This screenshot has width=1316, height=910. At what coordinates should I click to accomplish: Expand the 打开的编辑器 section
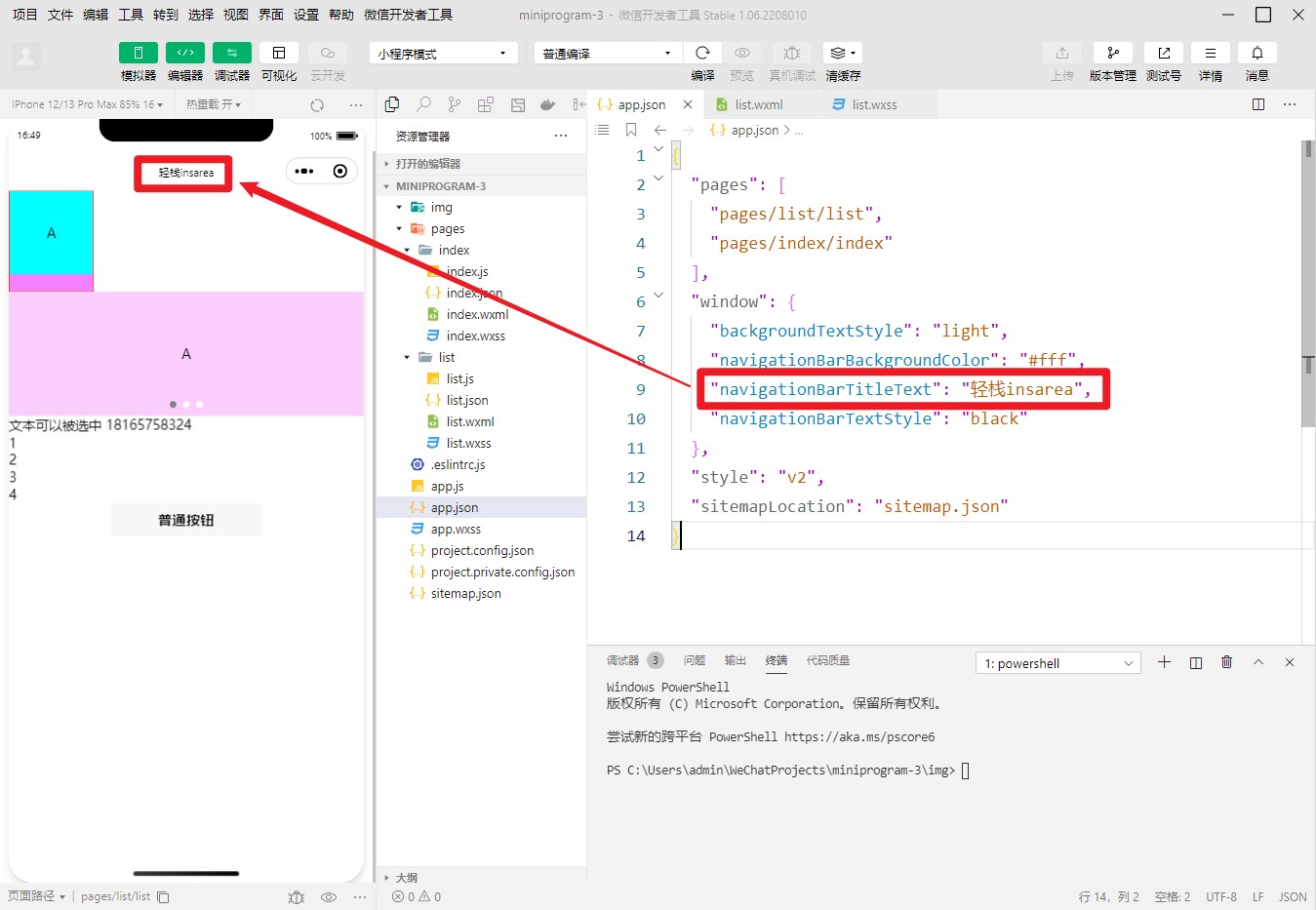pyautogui.click(x=481, y=164)
